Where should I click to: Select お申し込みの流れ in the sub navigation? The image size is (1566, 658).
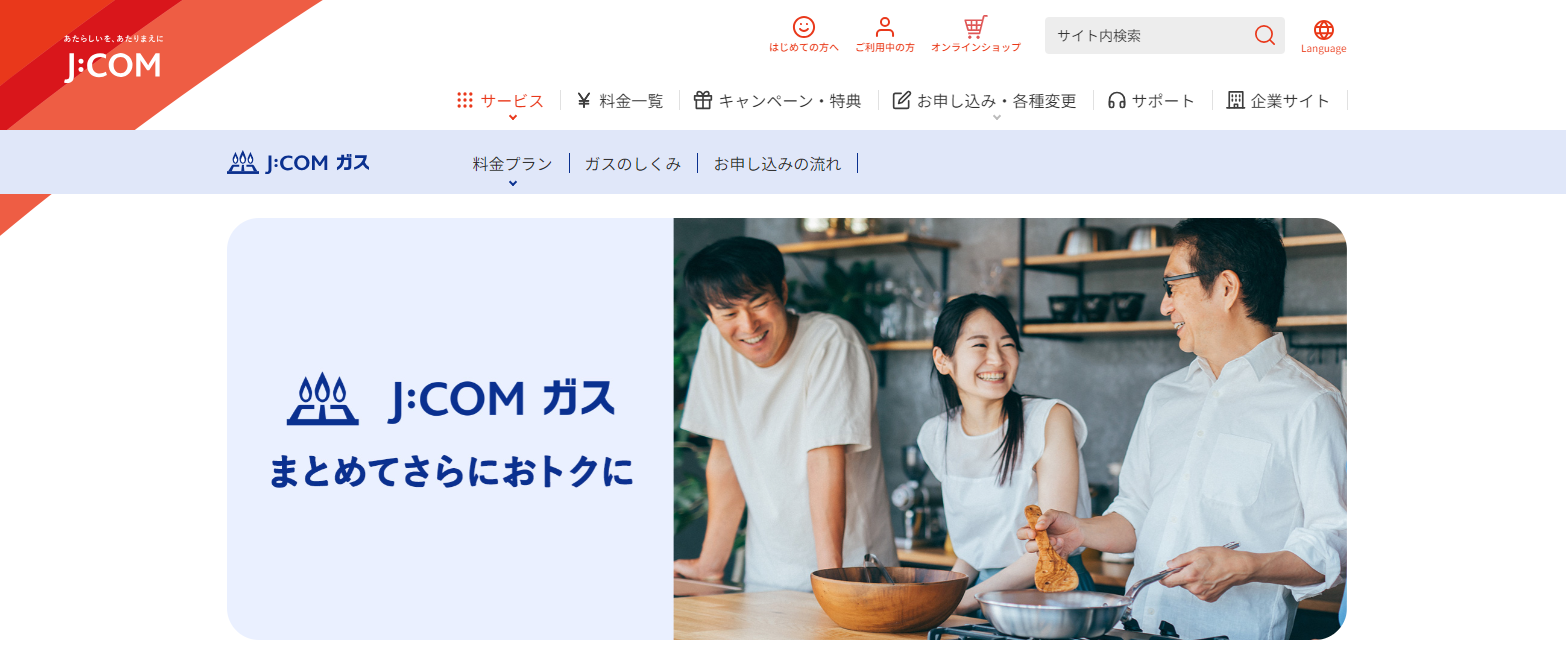click(777, 163)
